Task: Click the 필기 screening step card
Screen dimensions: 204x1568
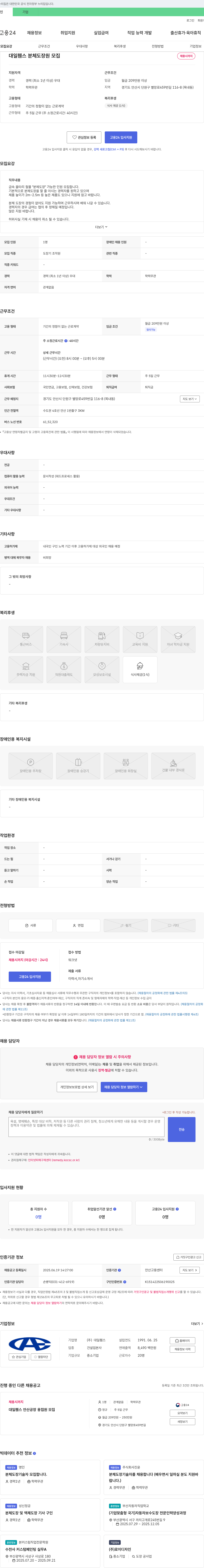Action: (126, 925)
